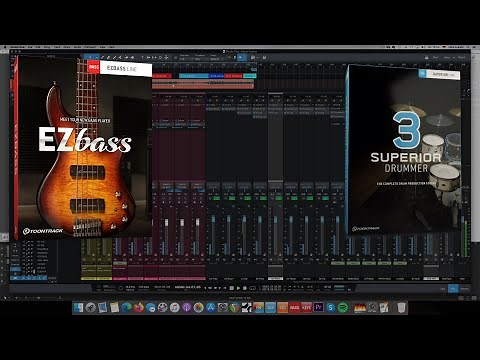Open the Quantize value dropdown
The height and width of the screenshot is (360, 480).
pos(186,59)
